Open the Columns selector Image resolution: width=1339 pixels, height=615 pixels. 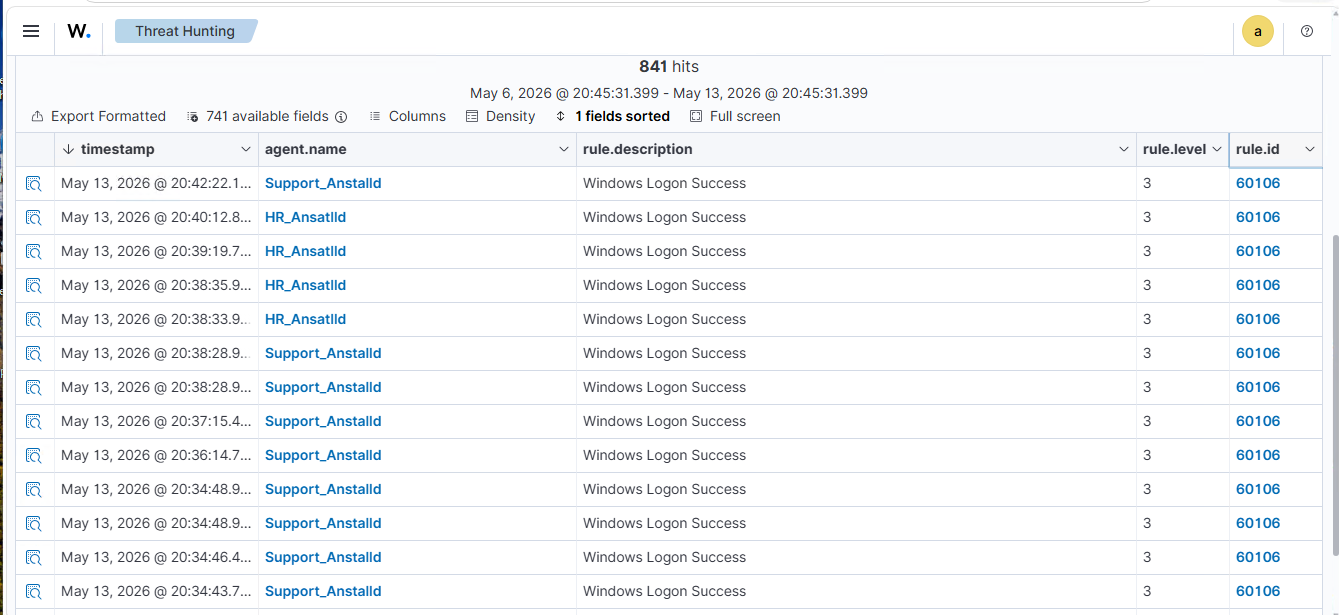click(x=407, y=116)
